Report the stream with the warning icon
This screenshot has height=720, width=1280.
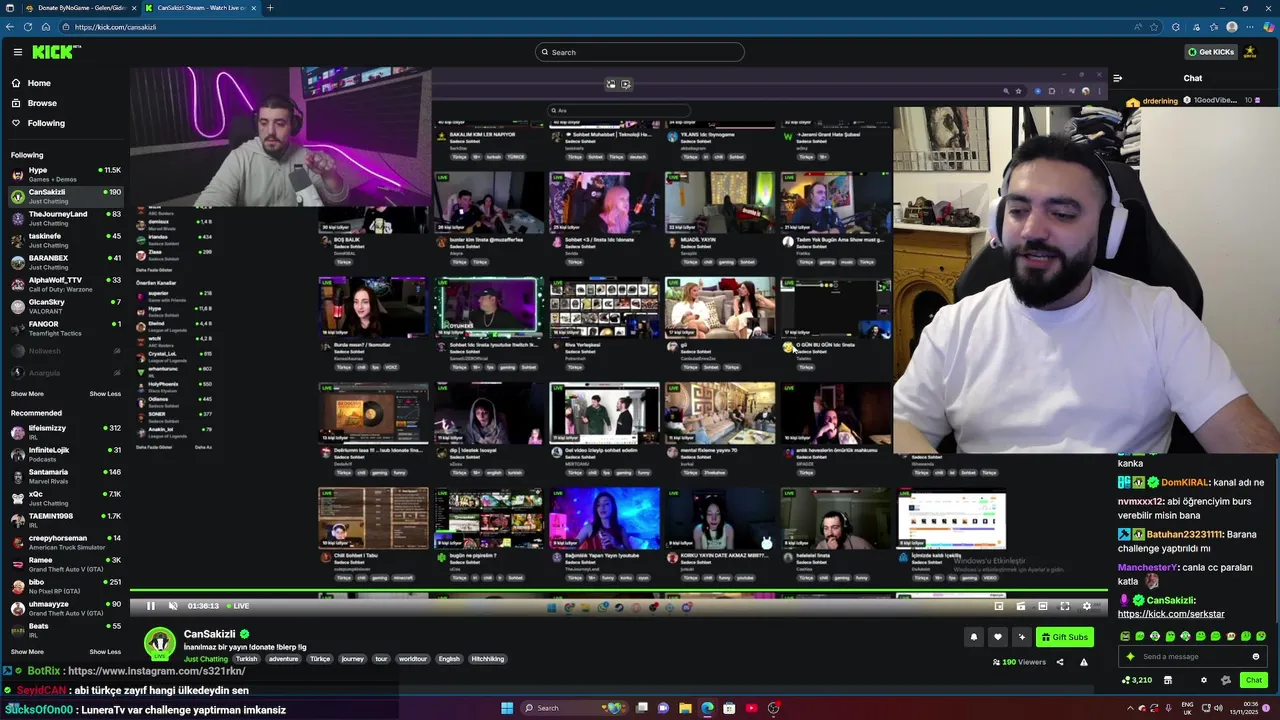(x=1084, y=662)
